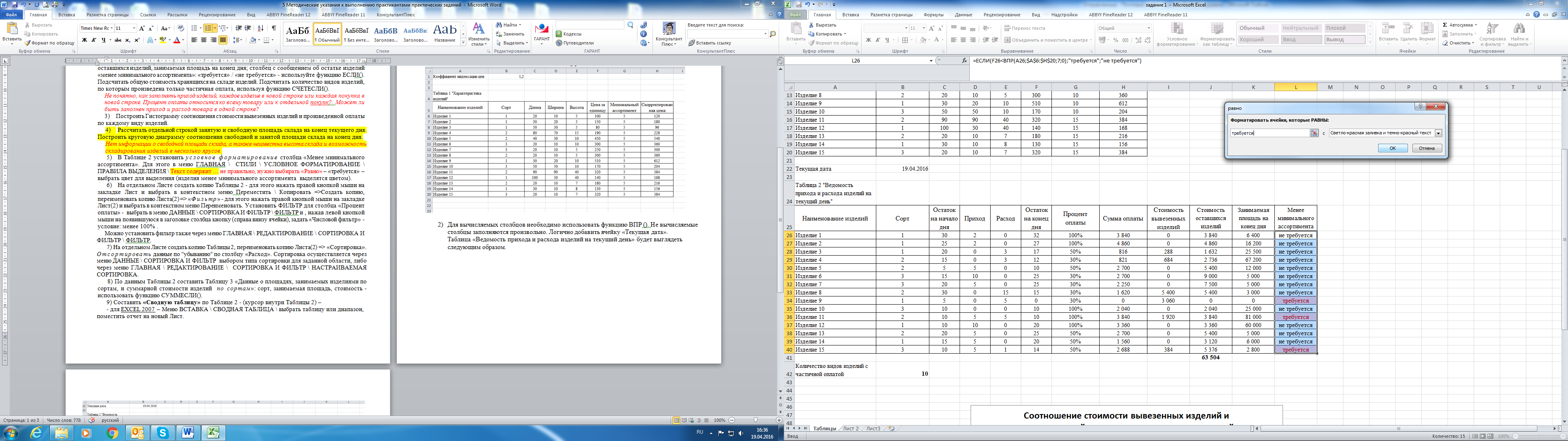Screen dimensions: 1568x441
Task: Open the font size 11 dropdown in Word
Action: (x=134, y=28)
